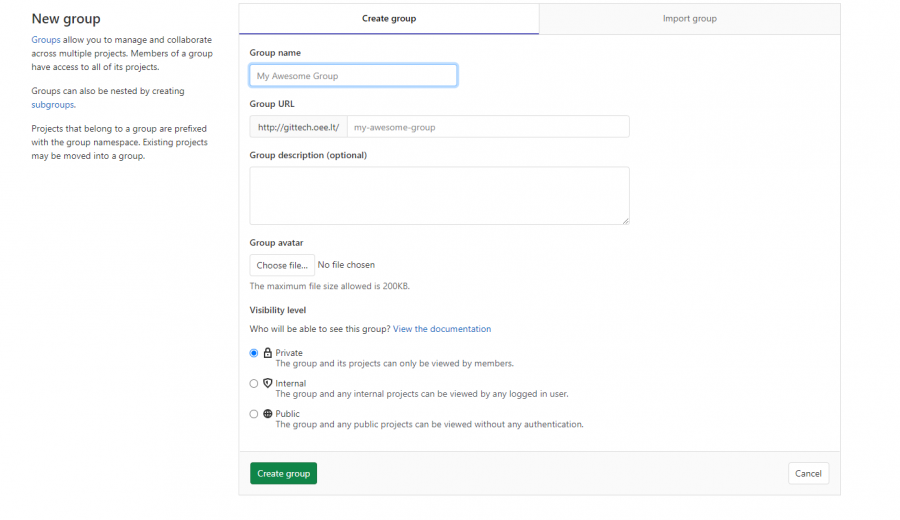
Task: Select the Private visibility radio button
Action: coord(254,353)
